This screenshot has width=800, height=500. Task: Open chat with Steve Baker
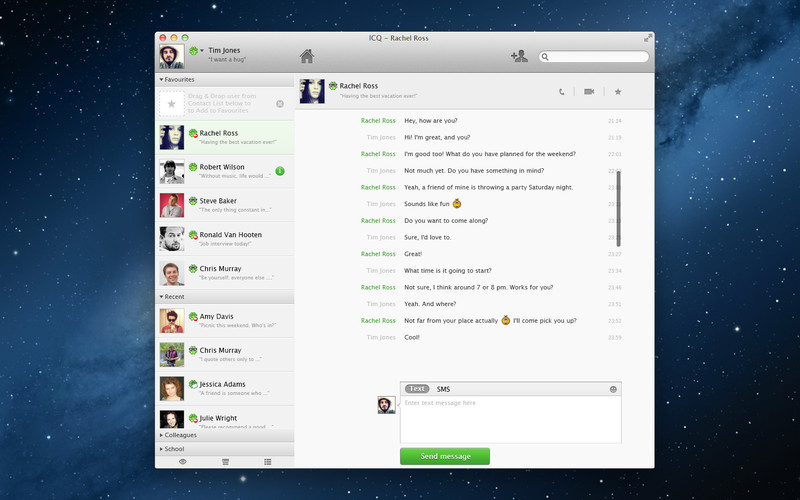pos(224,205)
